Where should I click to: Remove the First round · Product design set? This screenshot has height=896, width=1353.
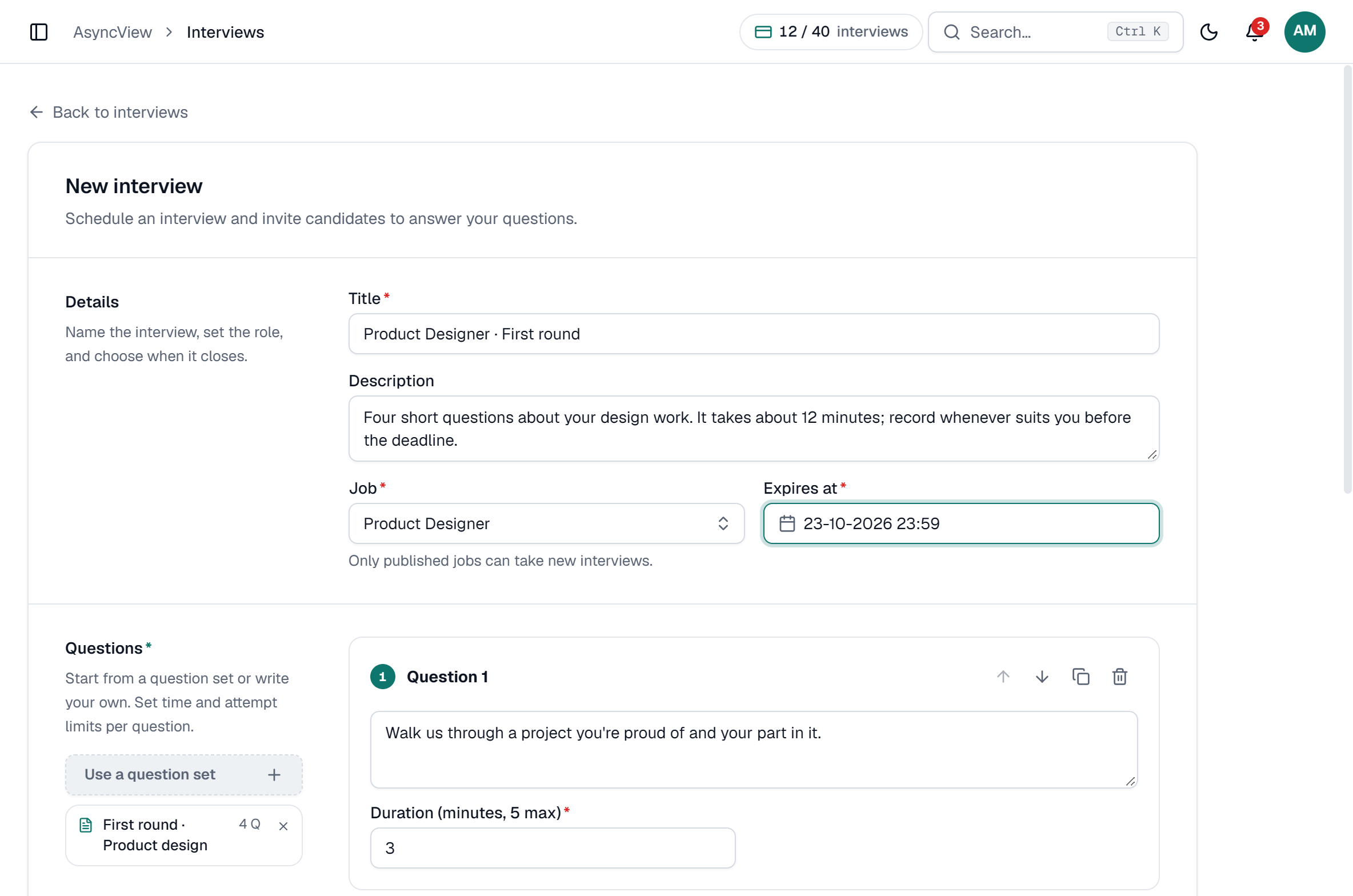pyautogui.click(x=283, y=826)
